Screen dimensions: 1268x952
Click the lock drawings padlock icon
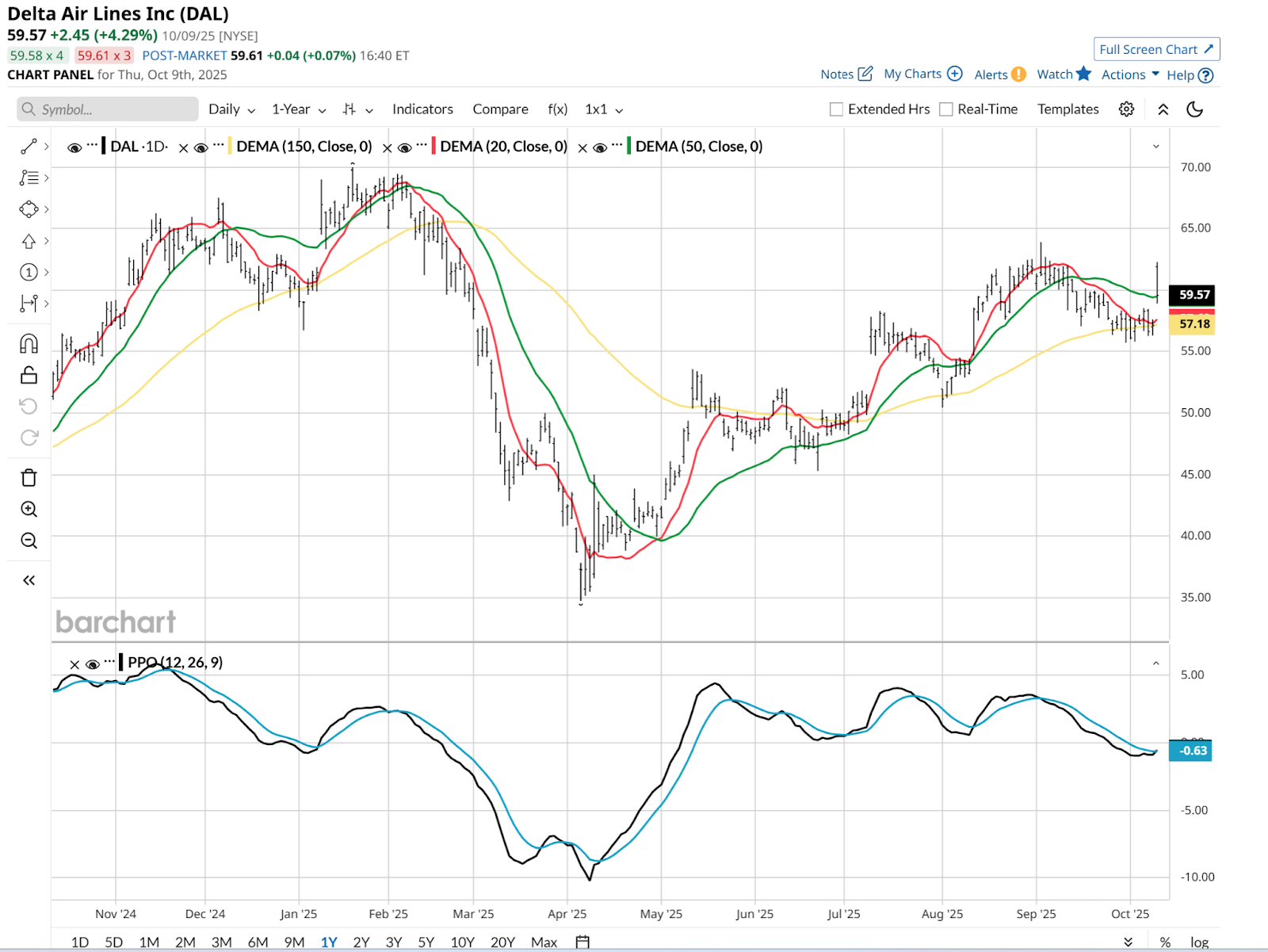pyautogui.click(x=29, y=375)
